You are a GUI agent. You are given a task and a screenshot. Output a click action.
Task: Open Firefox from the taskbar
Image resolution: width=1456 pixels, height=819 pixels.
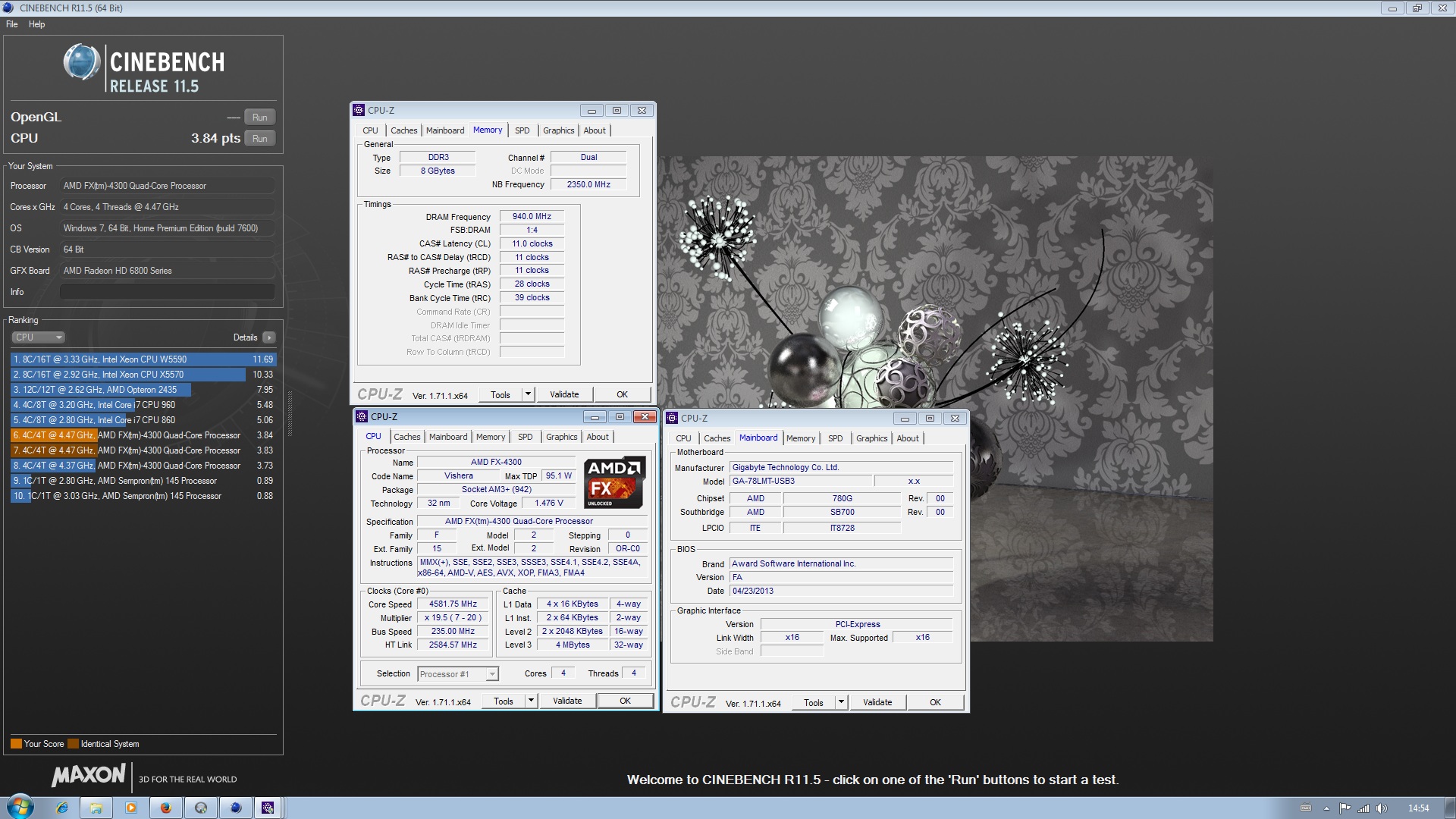pos(166,808)
